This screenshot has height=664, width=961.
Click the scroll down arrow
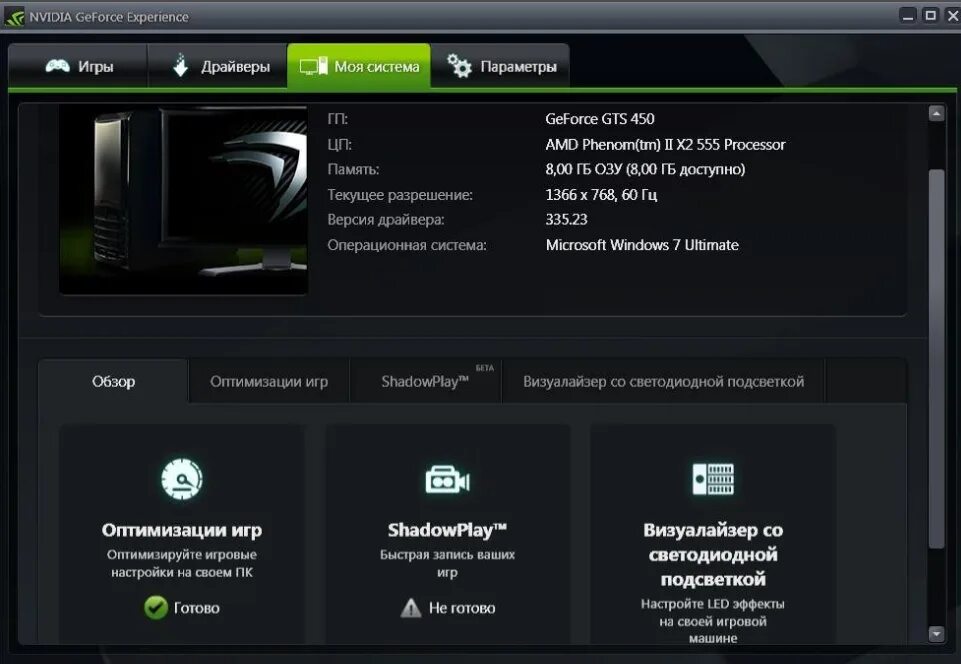936,633
